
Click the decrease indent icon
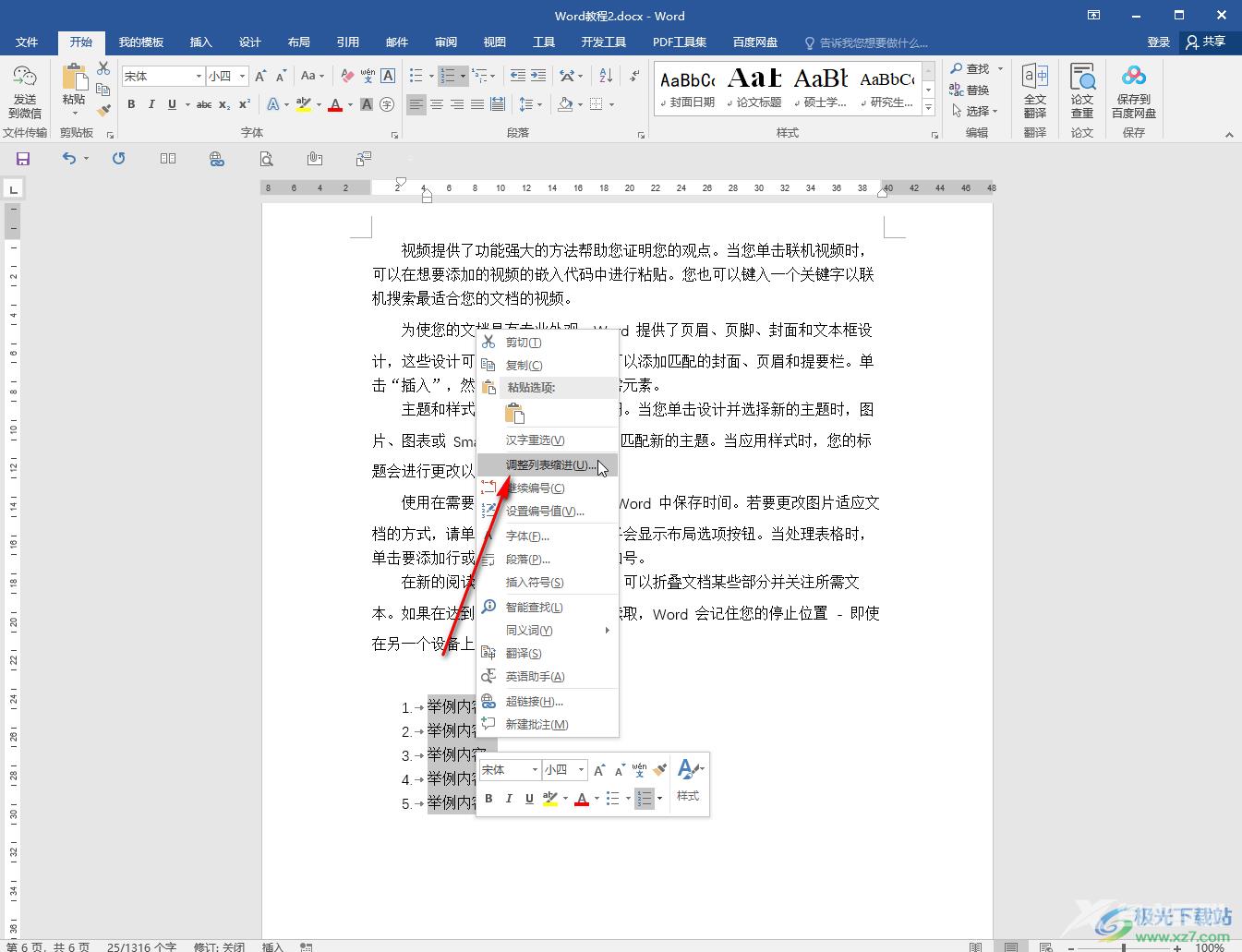click(518, 76)
